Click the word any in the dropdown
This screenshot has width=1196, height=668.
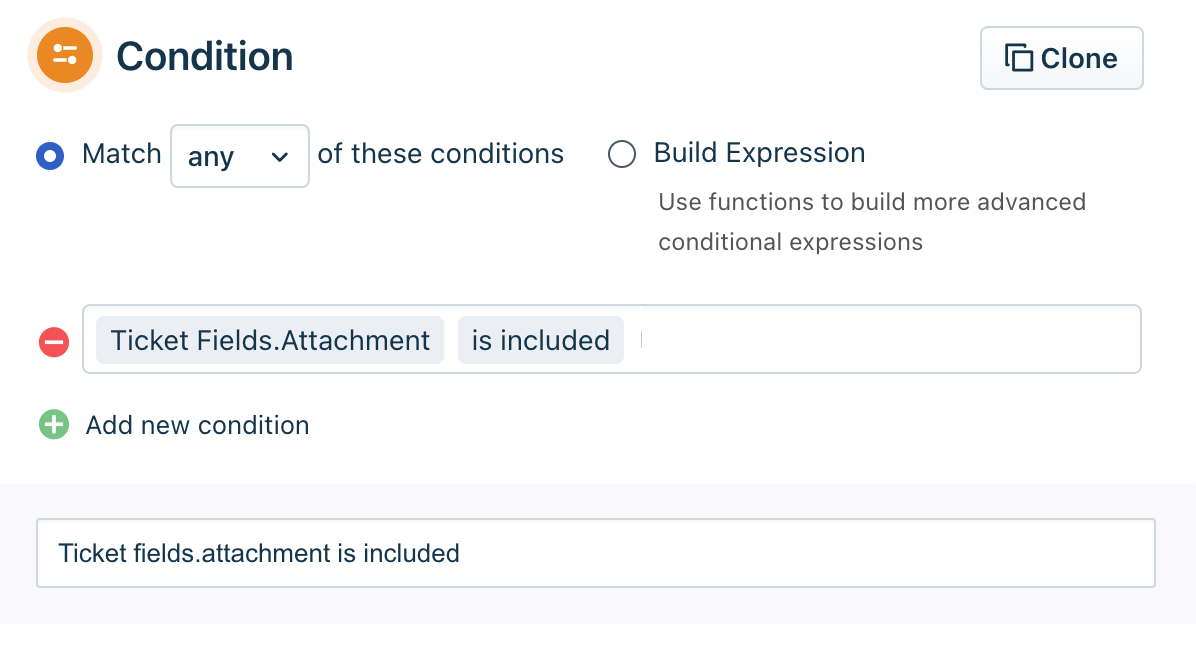[211, 157]
